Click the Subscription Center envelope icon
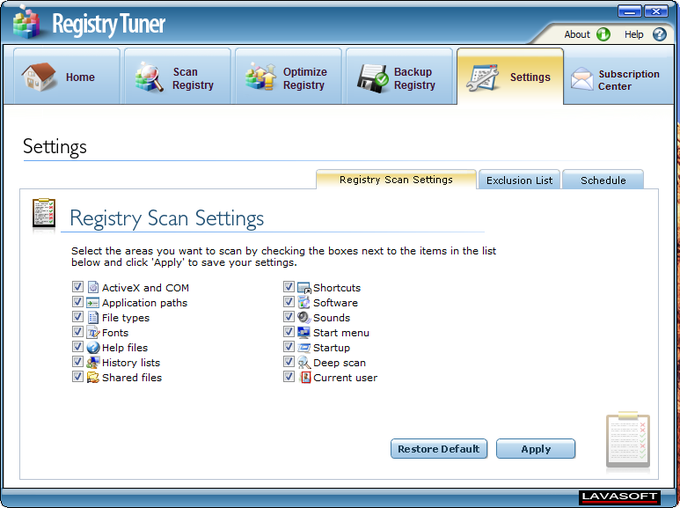Viewport: 680px width, 508px height. tap(582, 79)
